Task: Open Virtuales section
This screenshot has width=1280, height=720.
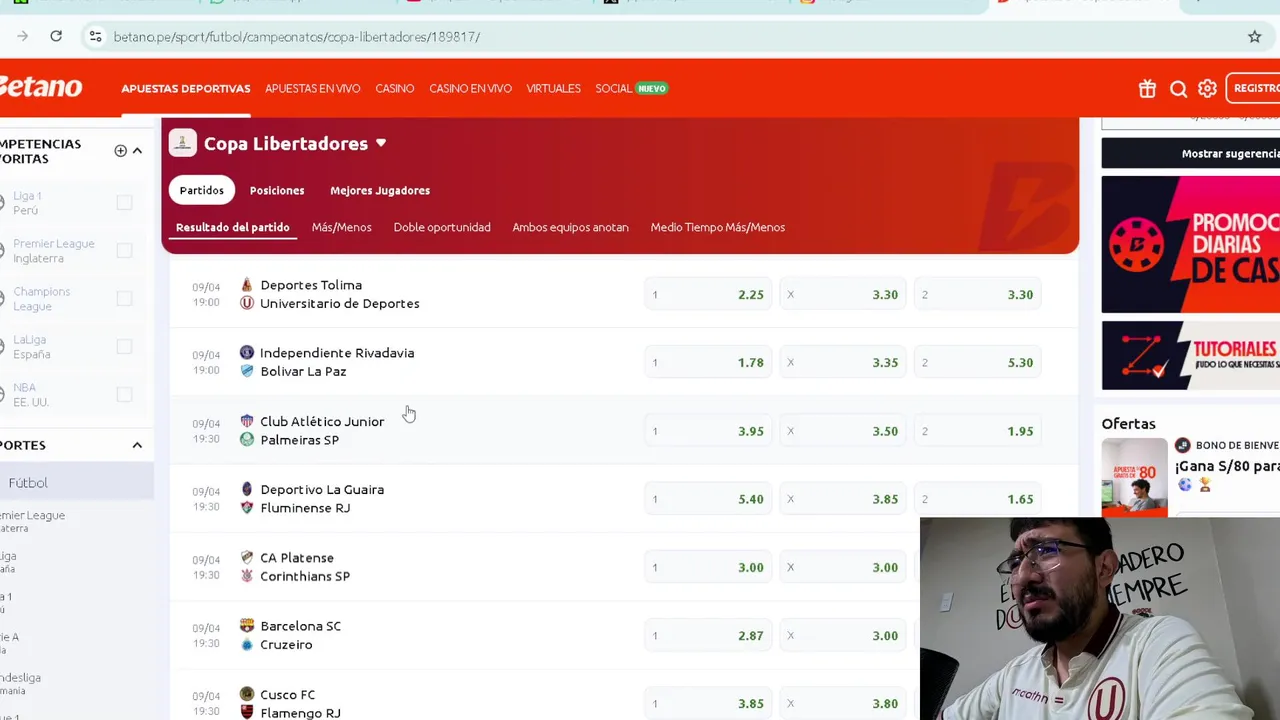Action: pos(553,89)
